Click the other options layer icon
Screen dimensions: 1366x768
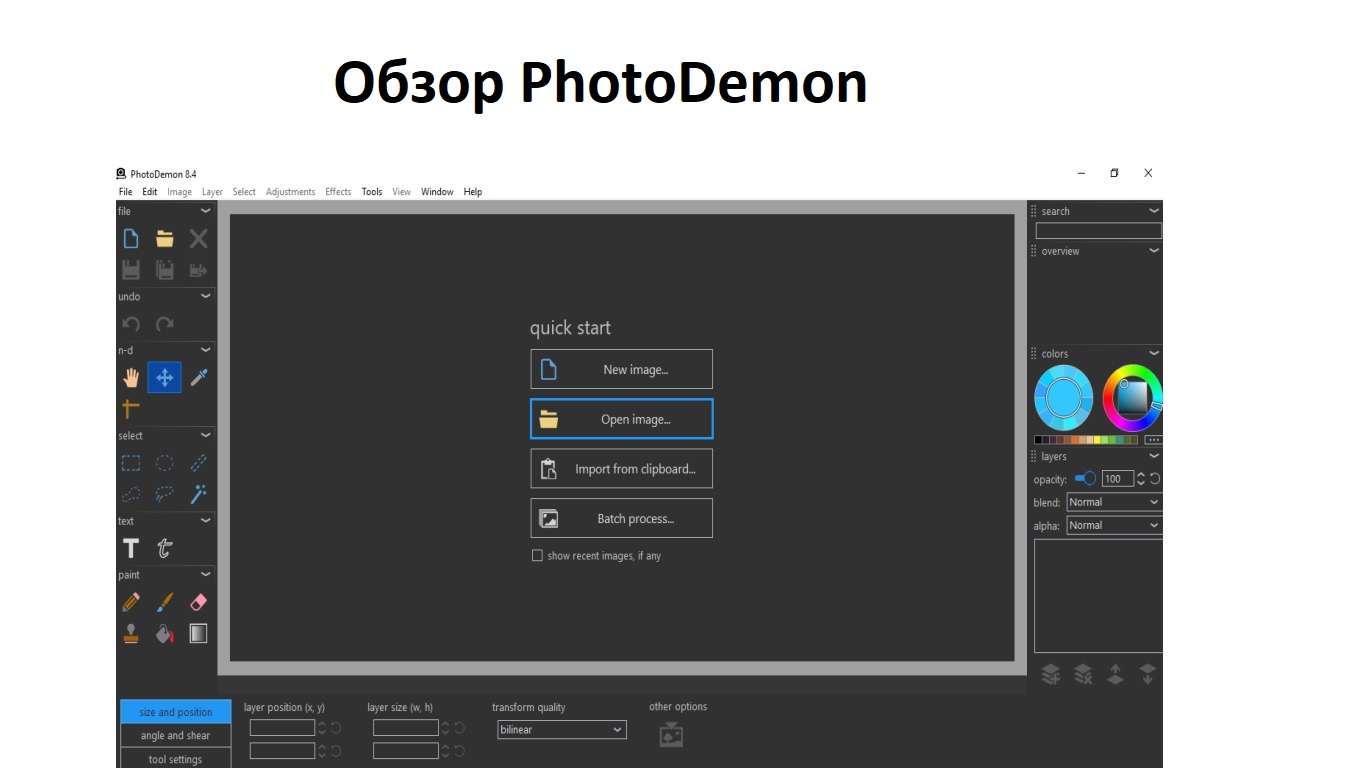[671, 735]
